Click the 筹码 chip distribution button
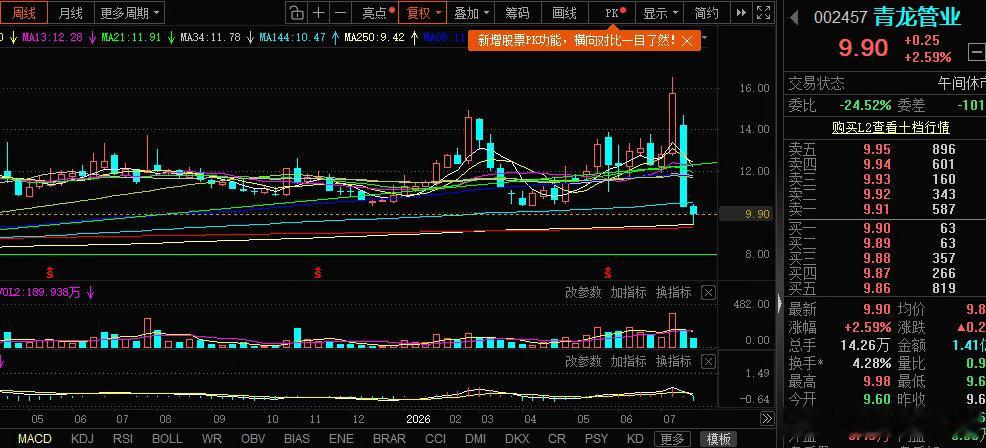Viewport: 986px width, 448px height. [x=518, y=13]
